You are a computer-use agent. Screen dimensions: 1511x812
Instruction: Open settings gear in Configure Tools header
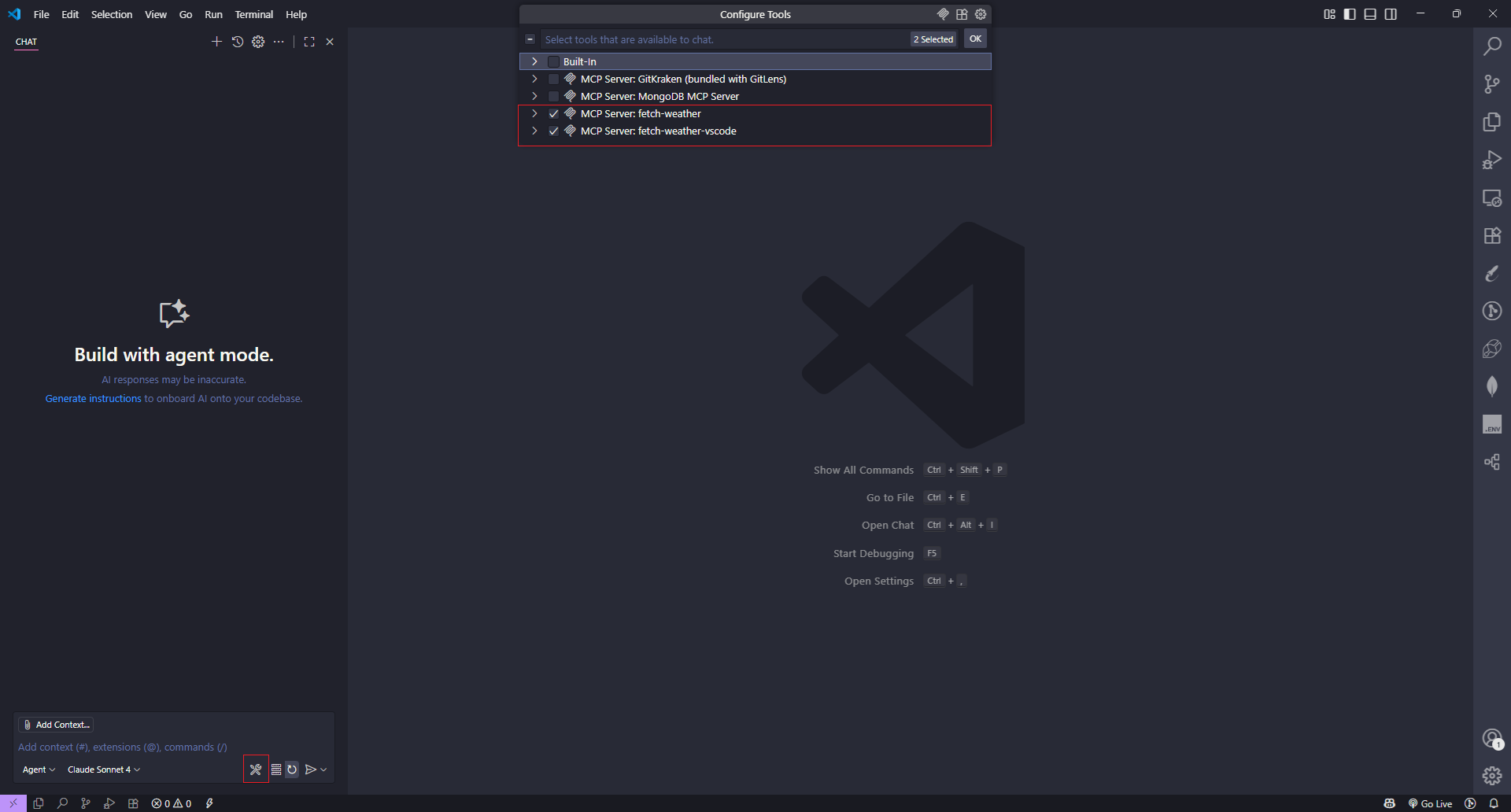pyautogui.click(x=981, y=14)
